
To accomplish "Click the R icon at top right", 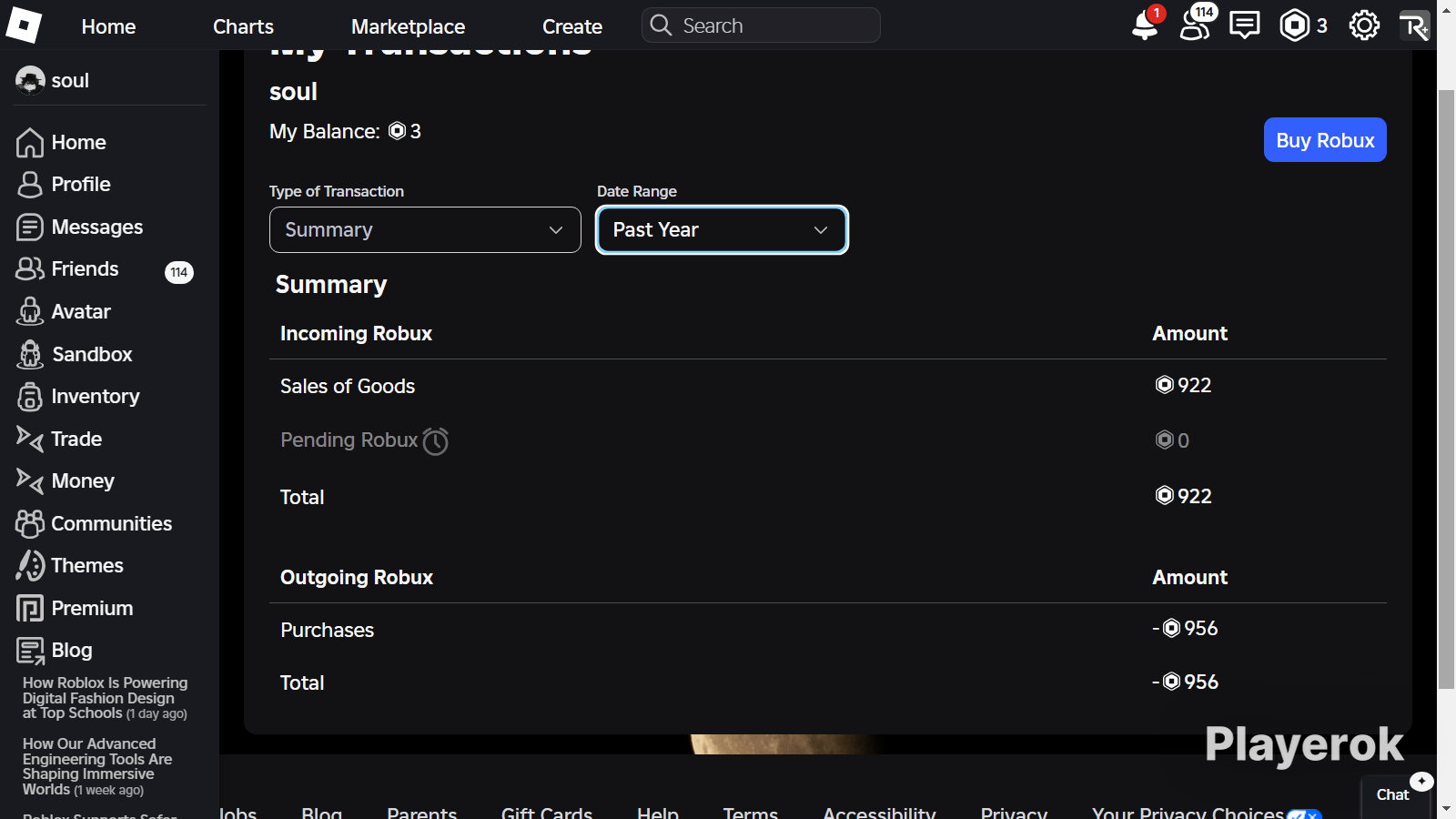I will coord(1414,25).
